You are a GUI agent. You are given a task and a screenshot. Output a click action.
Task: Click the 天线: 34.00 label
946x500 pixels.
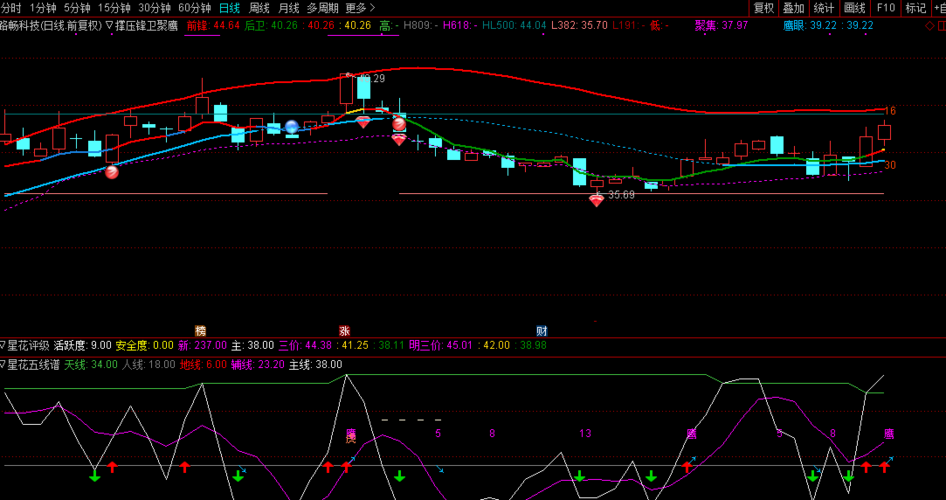(x=91, y=364)
